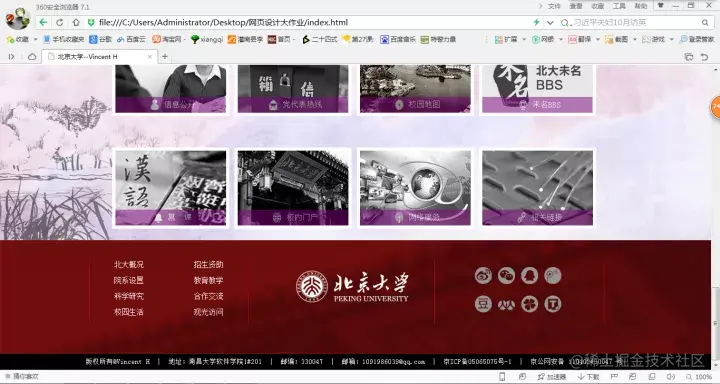Click the 北大概况 footer link
The width and height of the screenshot is (720, 384).
[x=129, y=265]
